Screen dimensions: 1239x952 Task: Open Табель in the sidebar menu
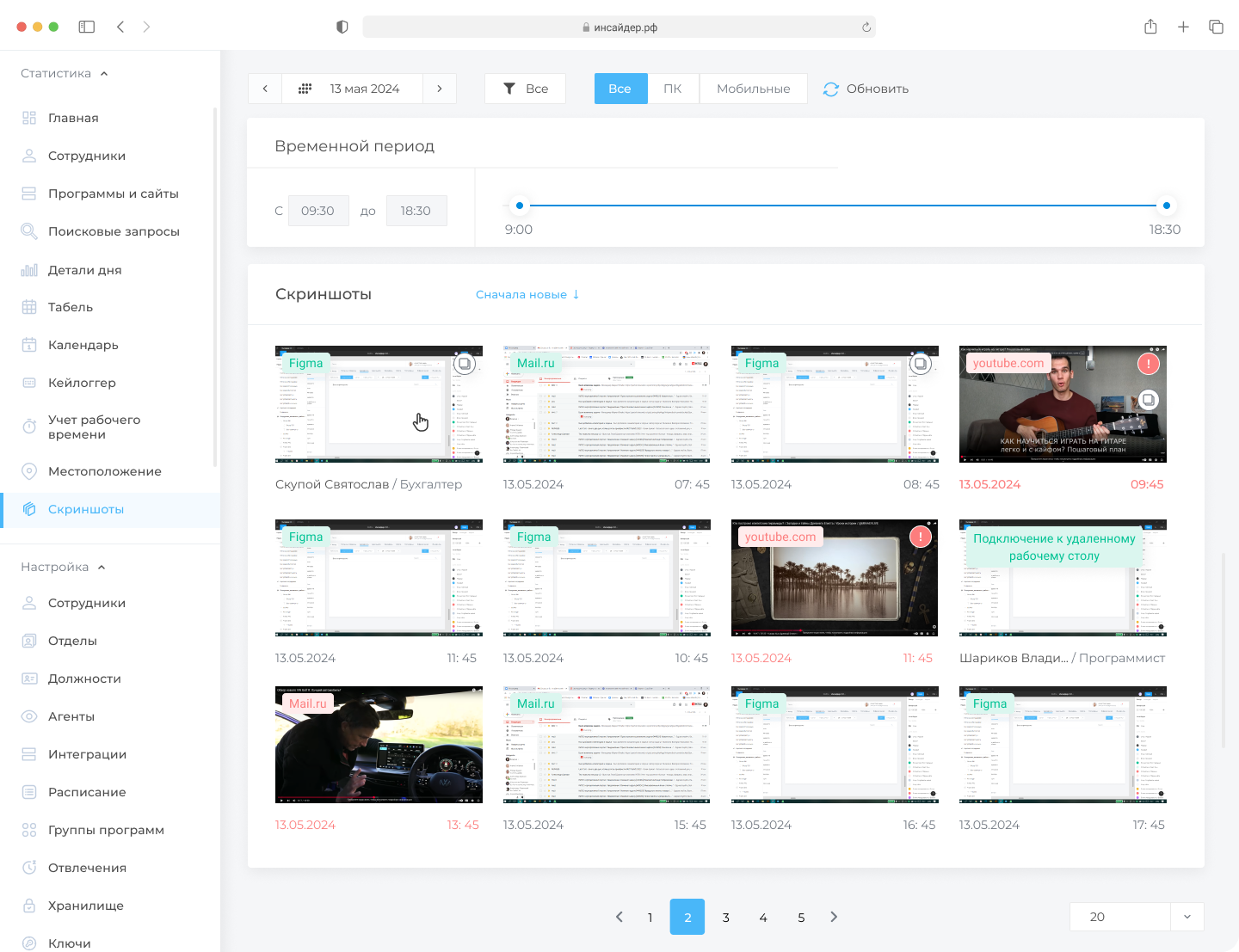click(x=71, y=307)
